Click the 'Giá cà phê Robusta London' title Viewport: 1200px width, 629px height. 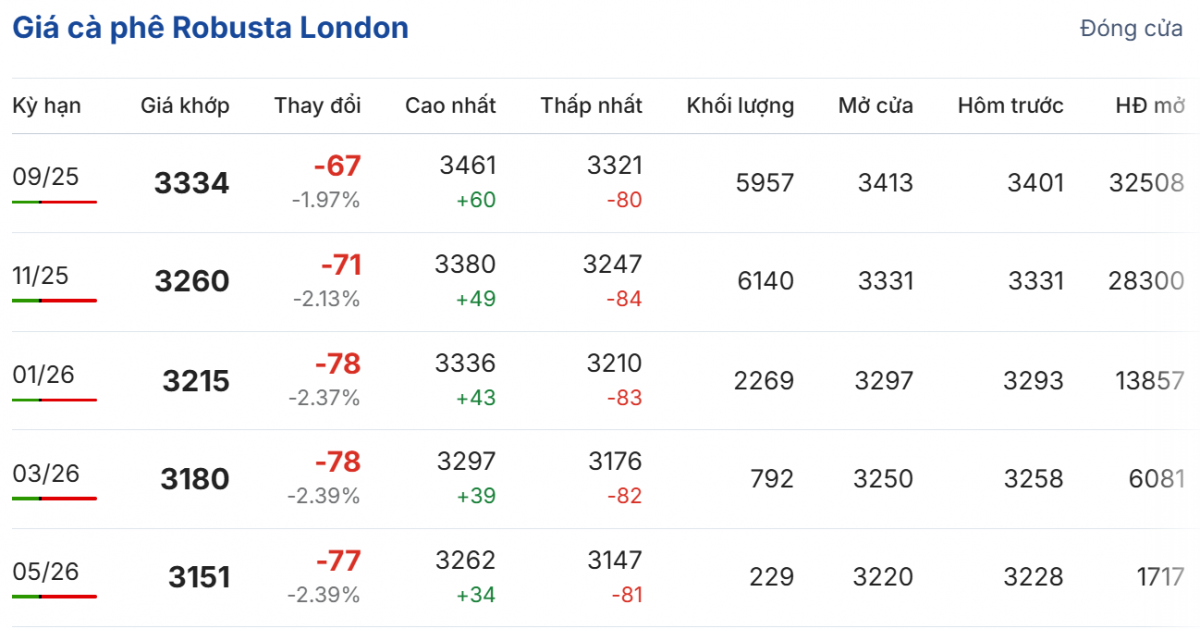tap(210, 28)
